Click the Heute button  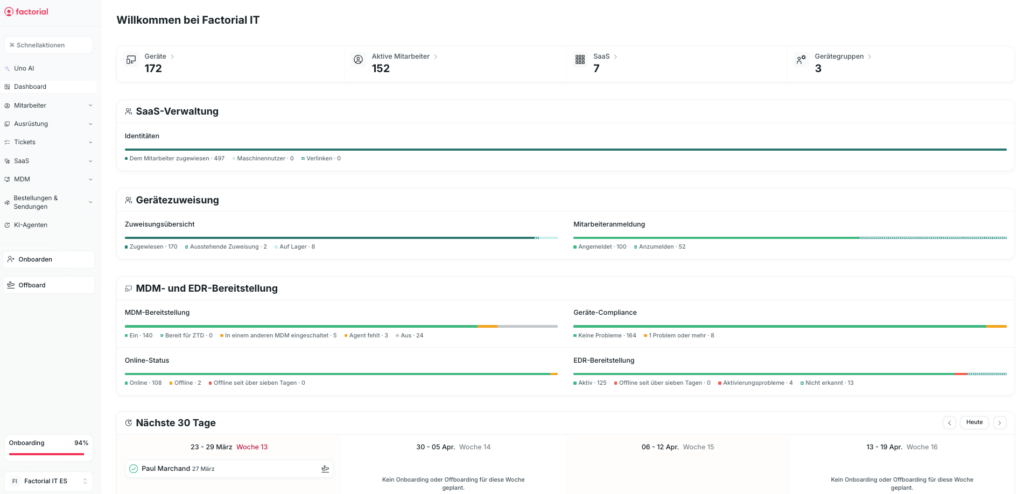(974, 422)
